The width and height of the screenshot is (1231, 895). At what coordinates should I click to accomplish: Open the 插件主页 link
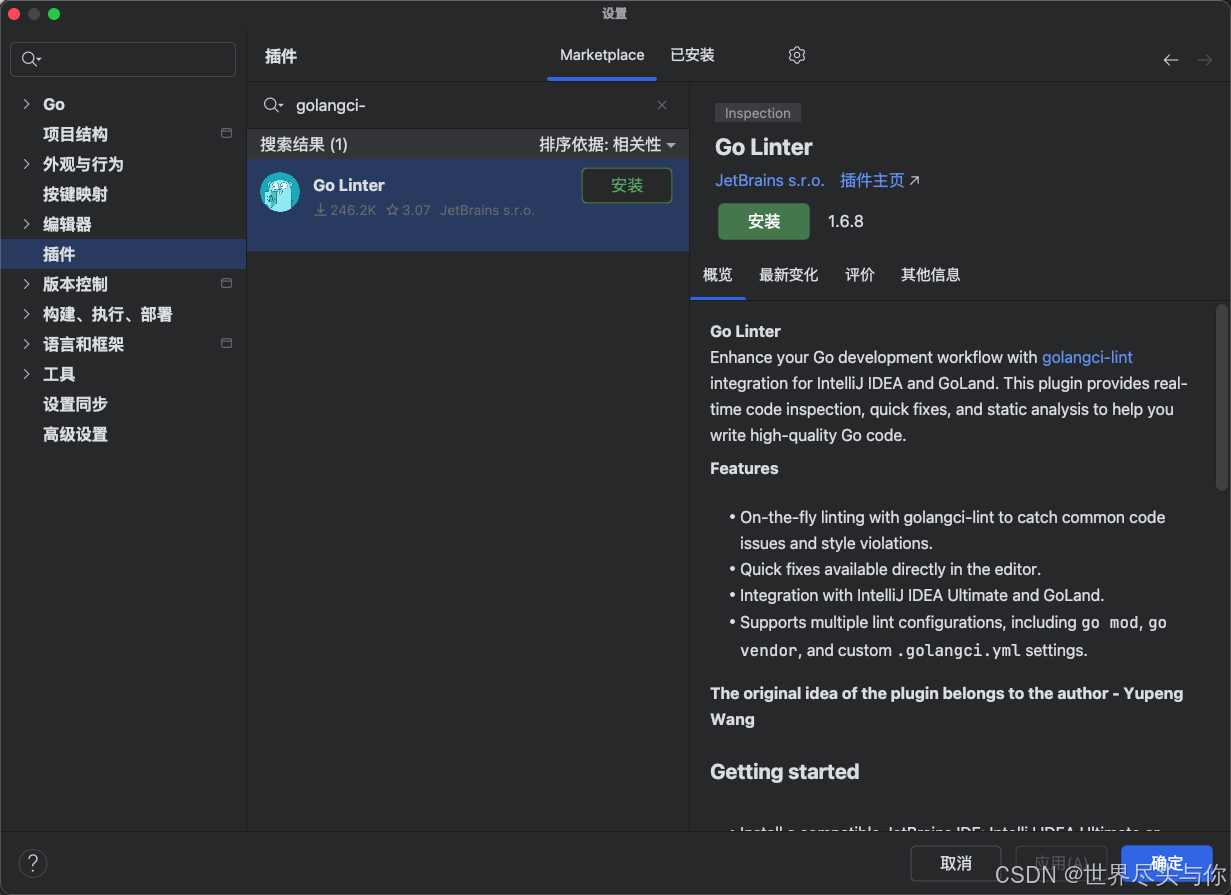(x=879, y=181)
